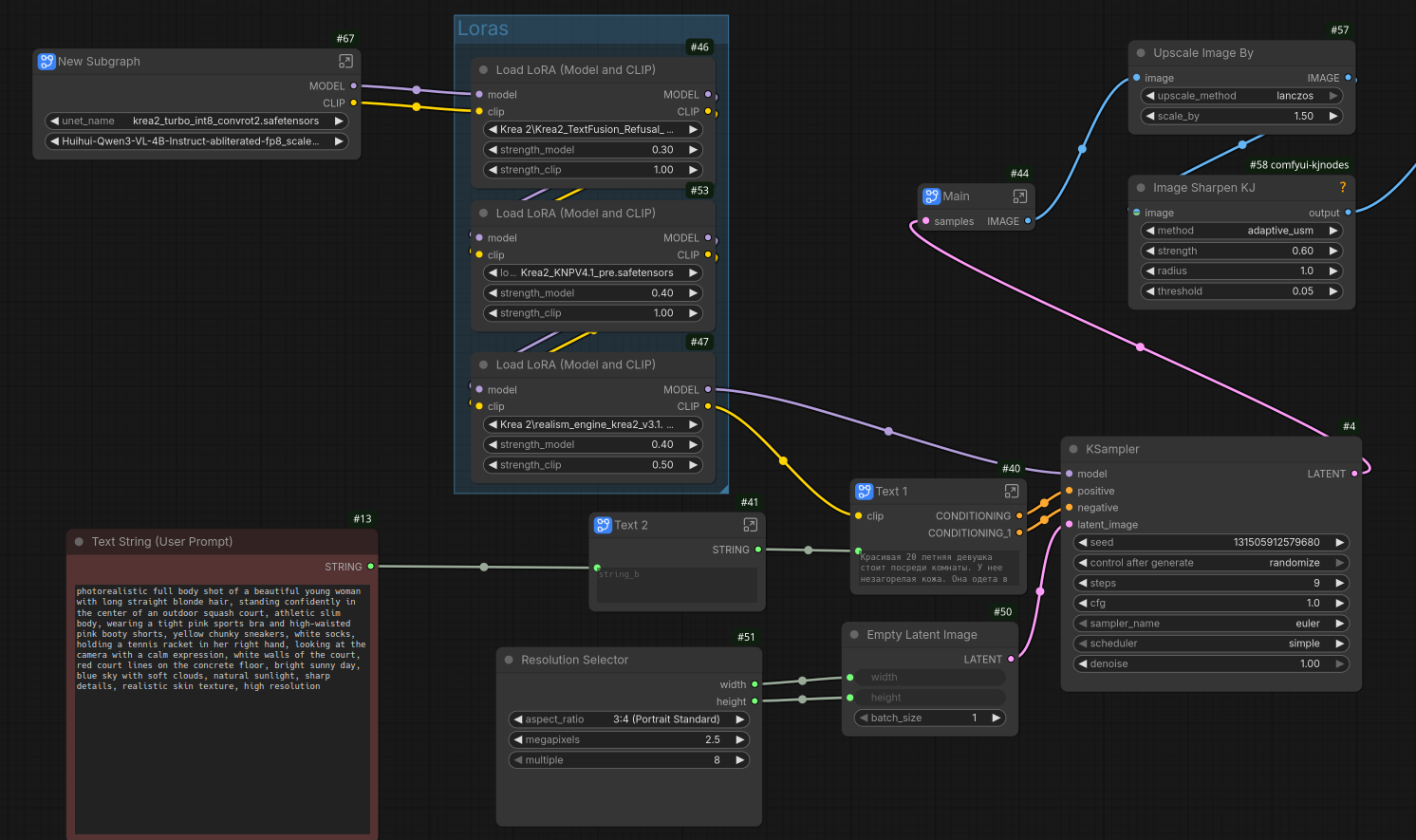Click the CLIP output port on New Subgraph
The width and height of the screenshot is (1416, 840).
click(x=354, y=103)
